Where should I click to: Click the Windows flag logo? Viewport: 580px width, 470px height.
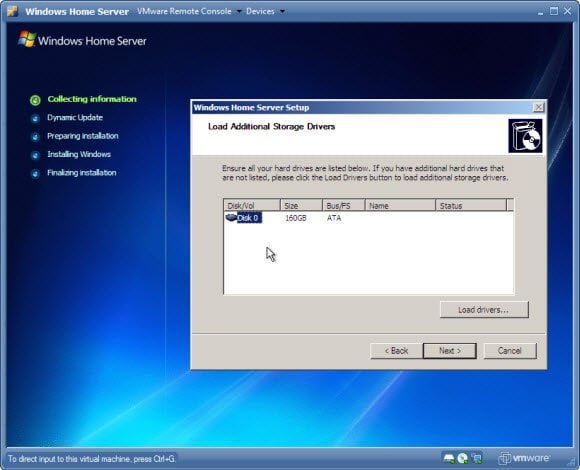click(27, 39)
